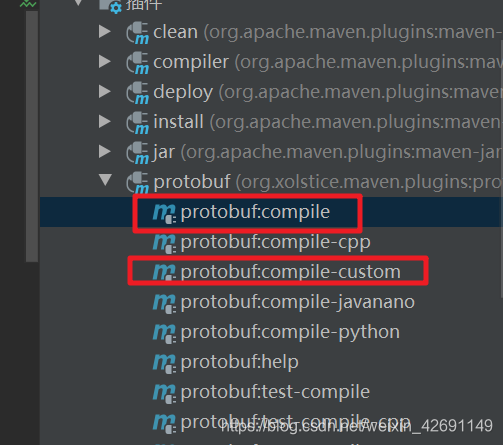503x445 pixels.
Task: Expand the compiler plugin node
Action: pos(105,61)
